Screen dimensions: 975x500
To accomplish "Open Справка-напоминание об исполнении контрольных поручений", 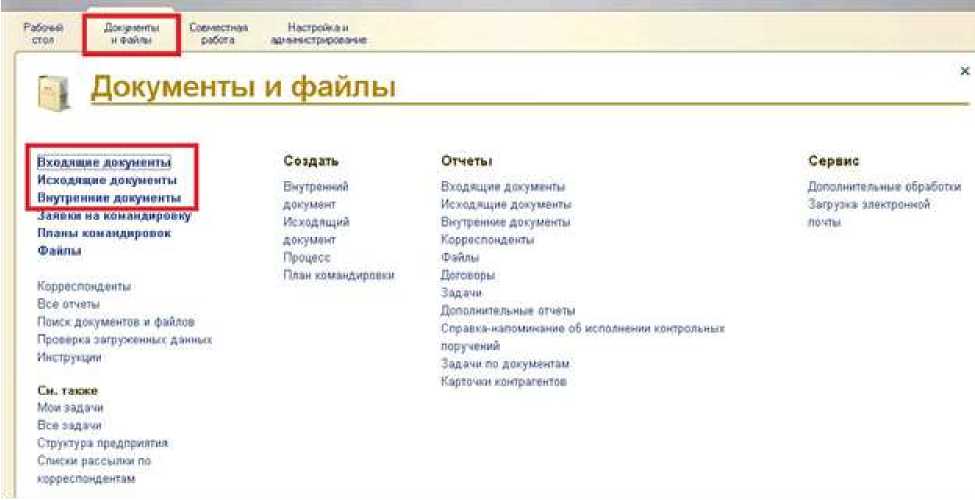I will (x=583, y=336).
